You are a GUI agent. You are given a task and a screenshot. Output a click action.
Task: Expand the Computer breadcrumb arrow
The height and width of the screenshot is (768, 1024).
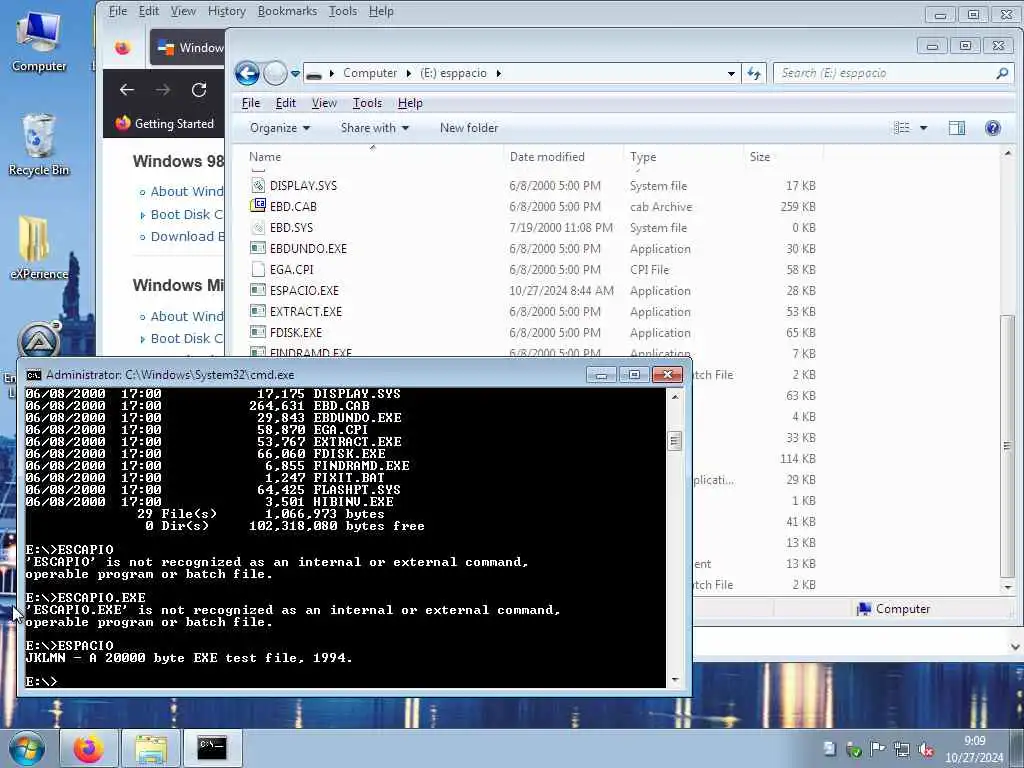[x=408, y=73]
